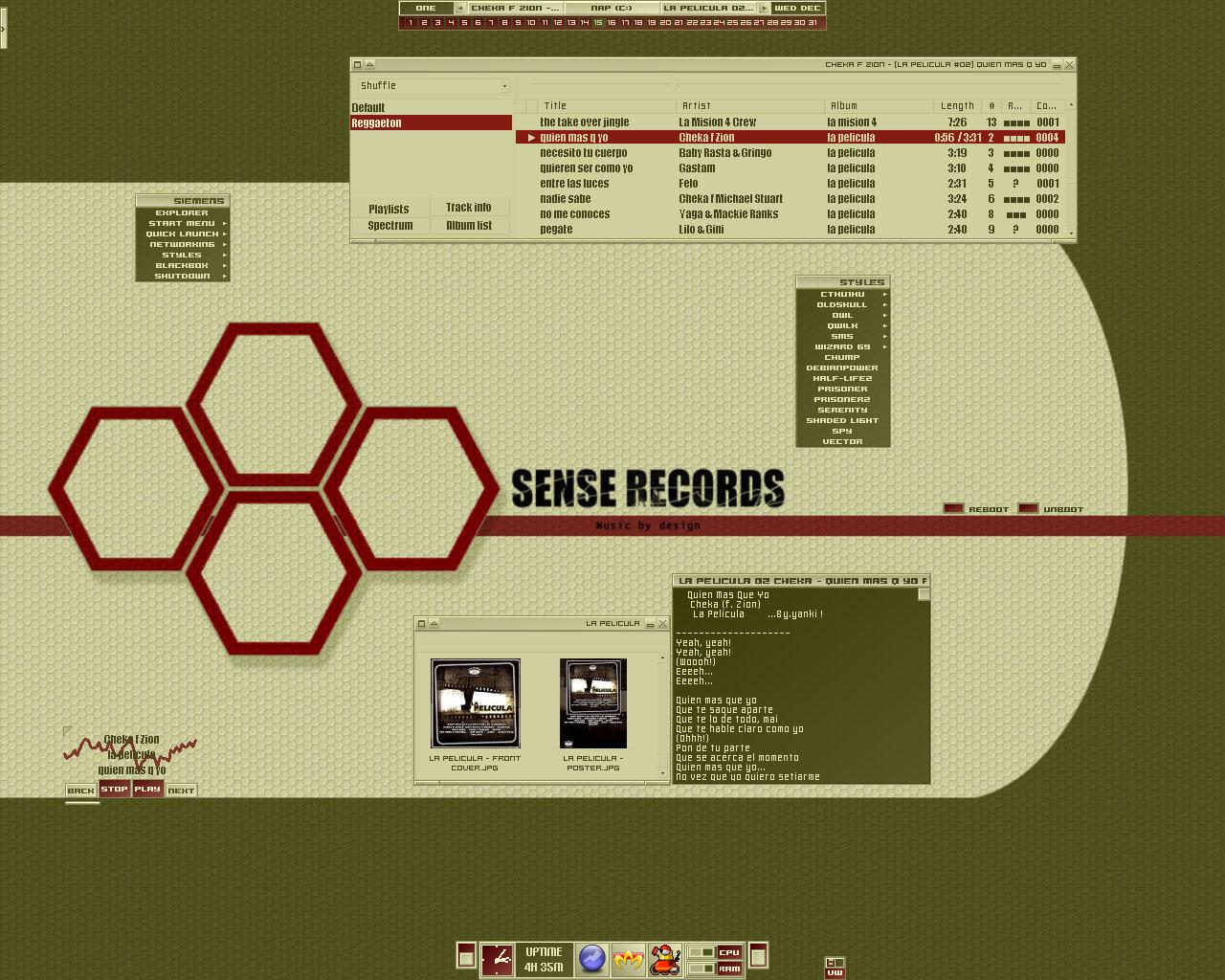
Task: Launch the blue sphere messenger icon
Action: tap(592, 959)
